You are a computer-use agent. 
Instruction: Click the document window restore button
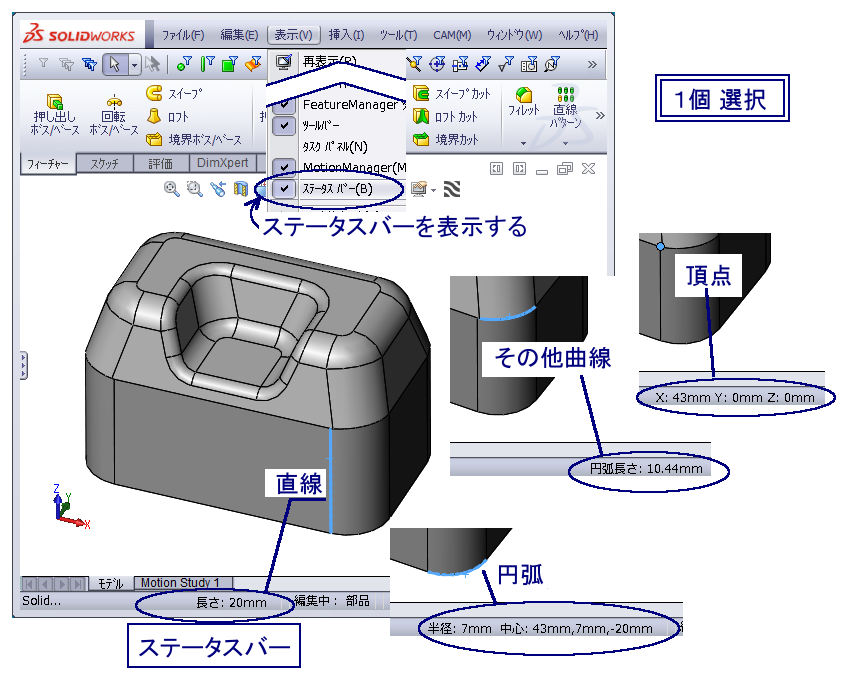coord(565,169)
